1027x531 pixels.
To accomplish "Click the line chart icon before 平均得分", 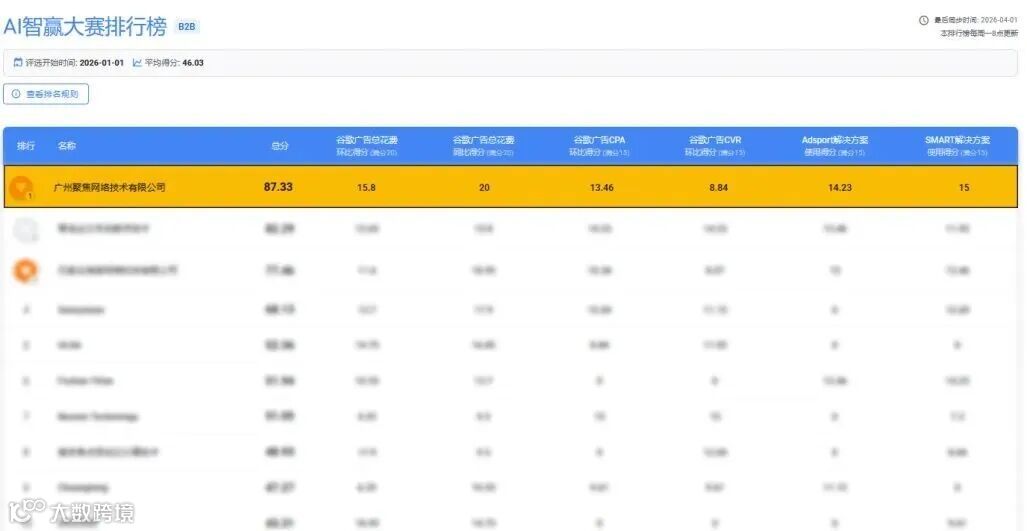I will click(137, 63).
